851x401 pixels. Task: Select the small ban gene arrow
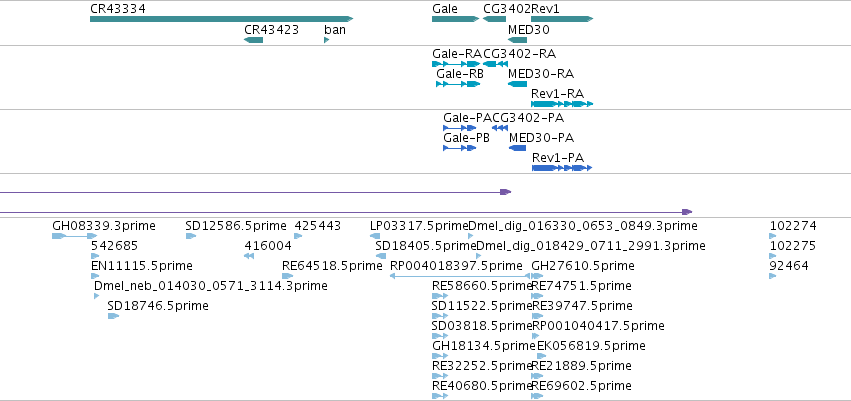point(327,40)
